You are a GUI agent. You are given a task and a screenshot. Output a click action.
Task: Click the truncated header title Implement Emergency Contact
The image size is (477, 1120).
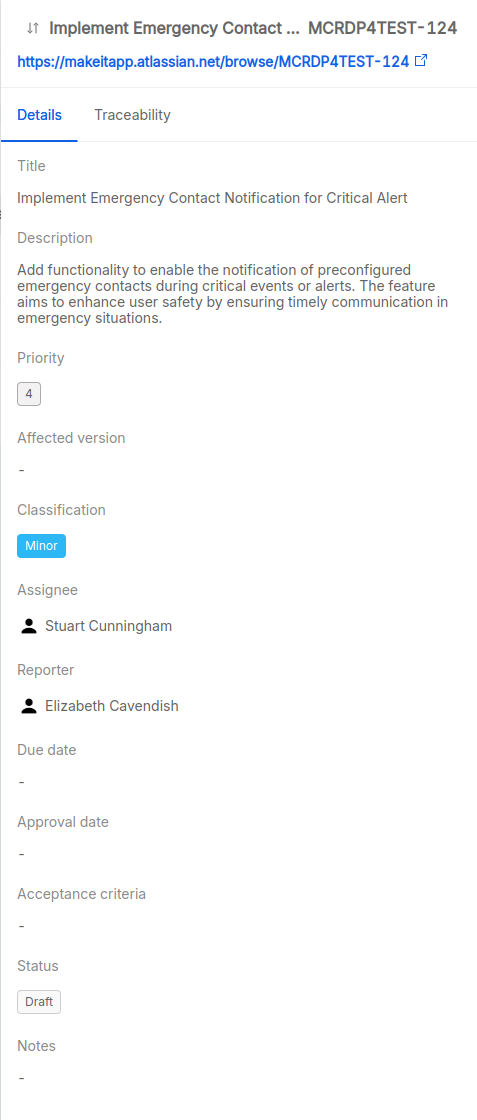(174, 29)
